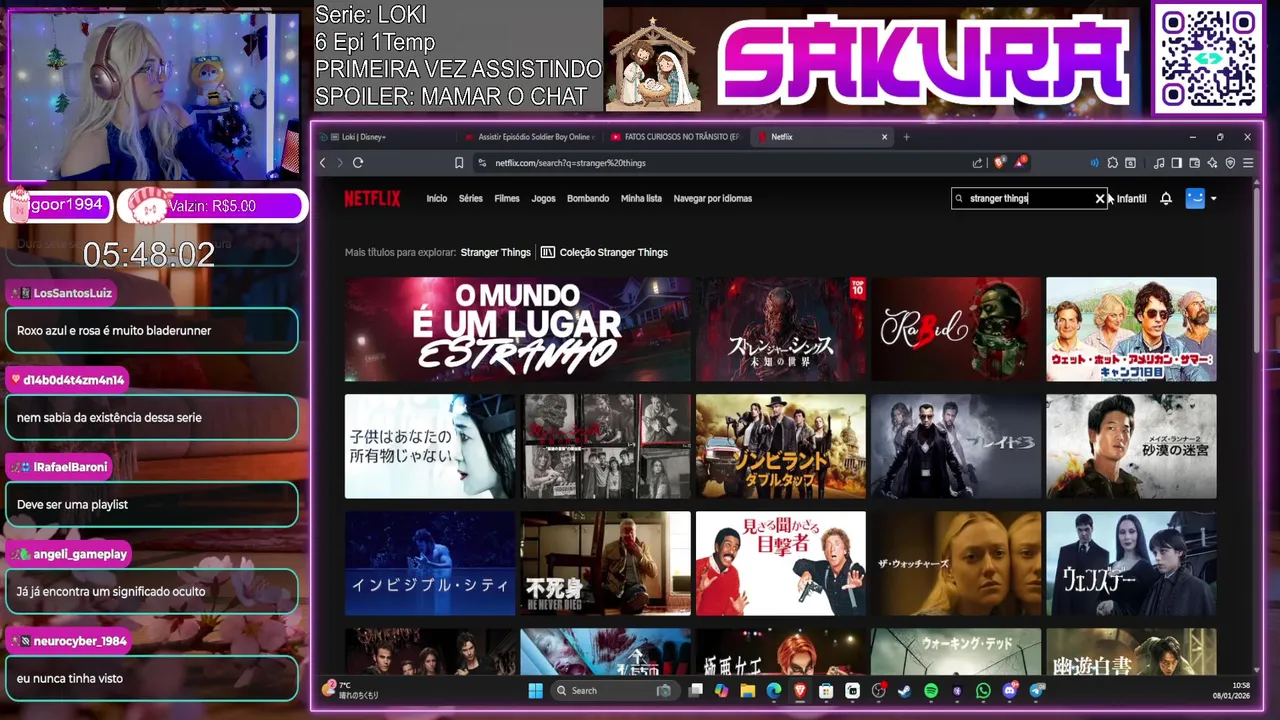Click the browser address bar URL
1280x720 pixels.
(x=570, y=163)
